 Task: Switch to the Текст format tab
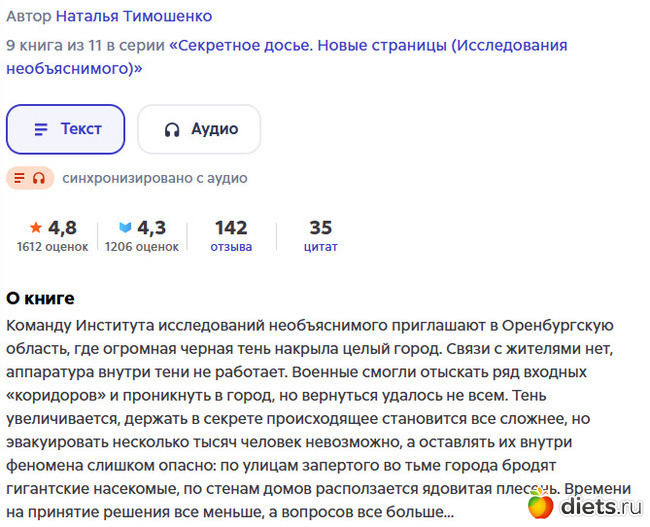(66, 129)
